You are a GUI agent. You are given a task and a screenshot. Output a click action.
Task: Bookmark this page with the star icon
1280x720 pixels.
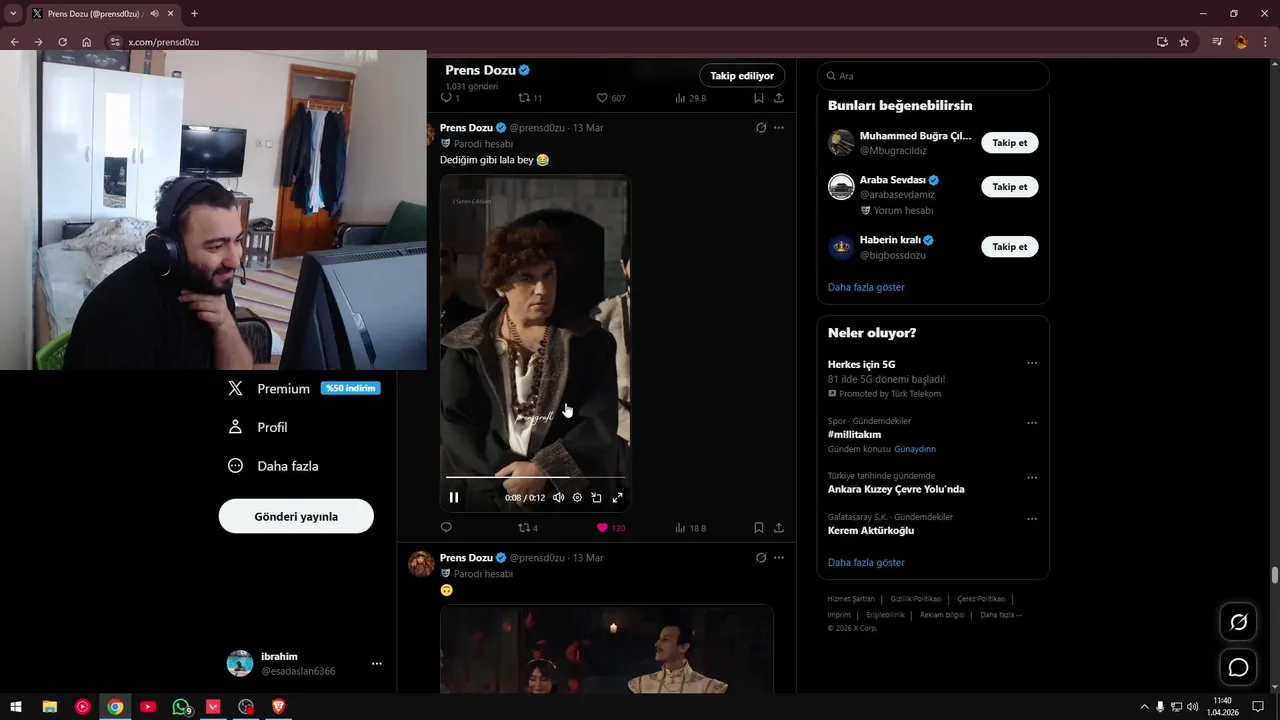(x=1184, y=42)
